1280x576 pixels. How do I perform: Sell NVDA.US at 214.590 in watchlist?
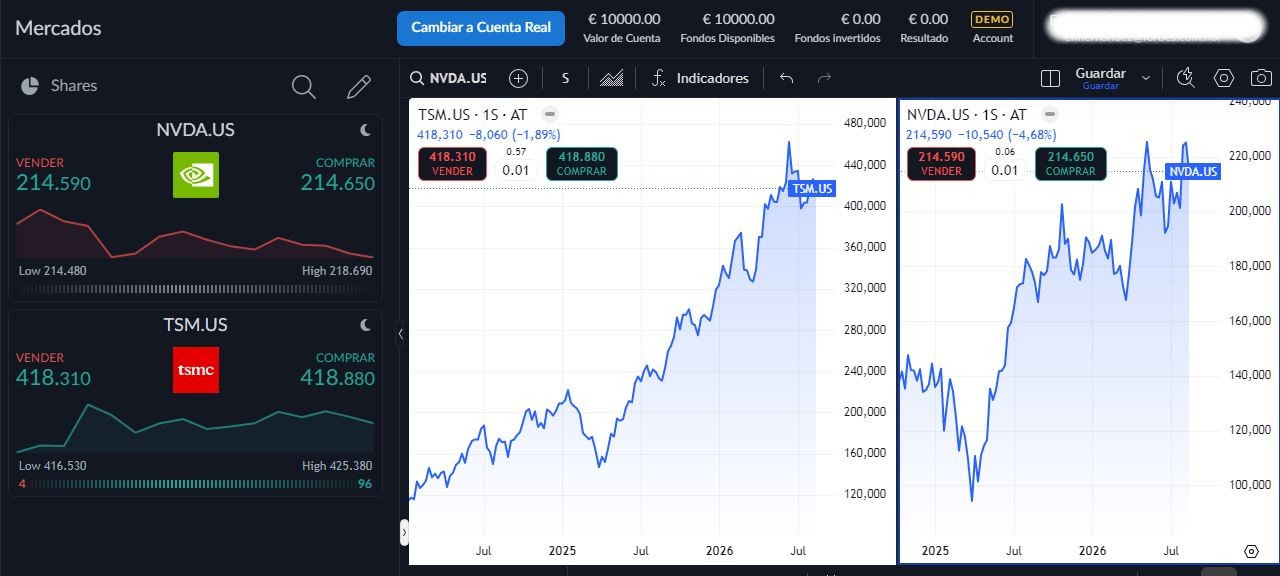53,175
